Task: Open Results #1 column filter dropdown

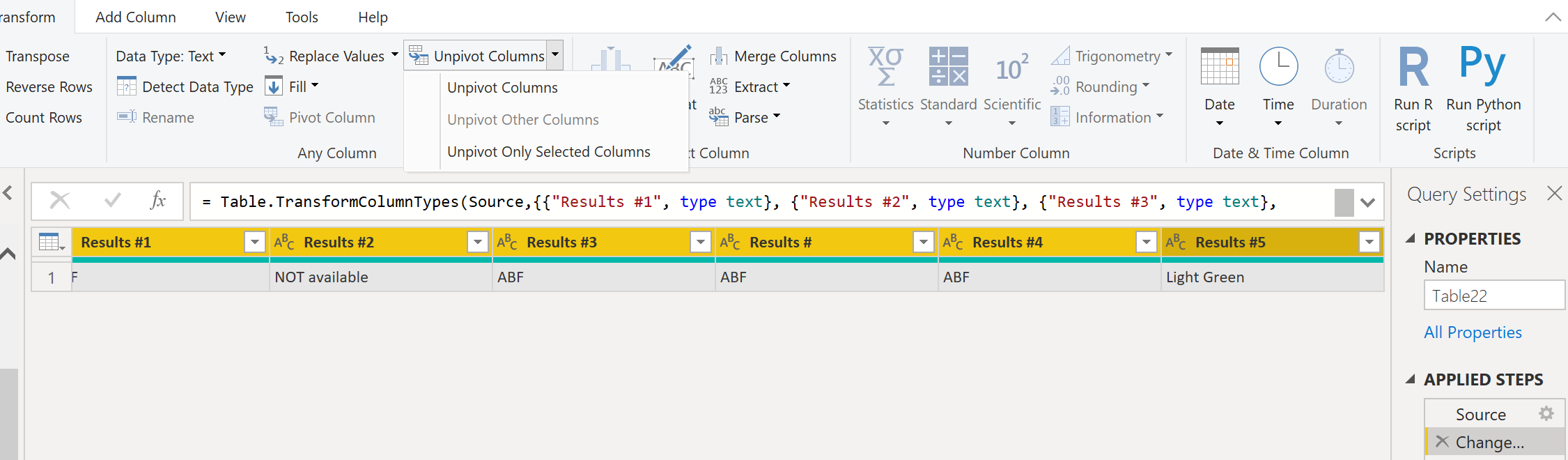Action: (x=255, y=242)
